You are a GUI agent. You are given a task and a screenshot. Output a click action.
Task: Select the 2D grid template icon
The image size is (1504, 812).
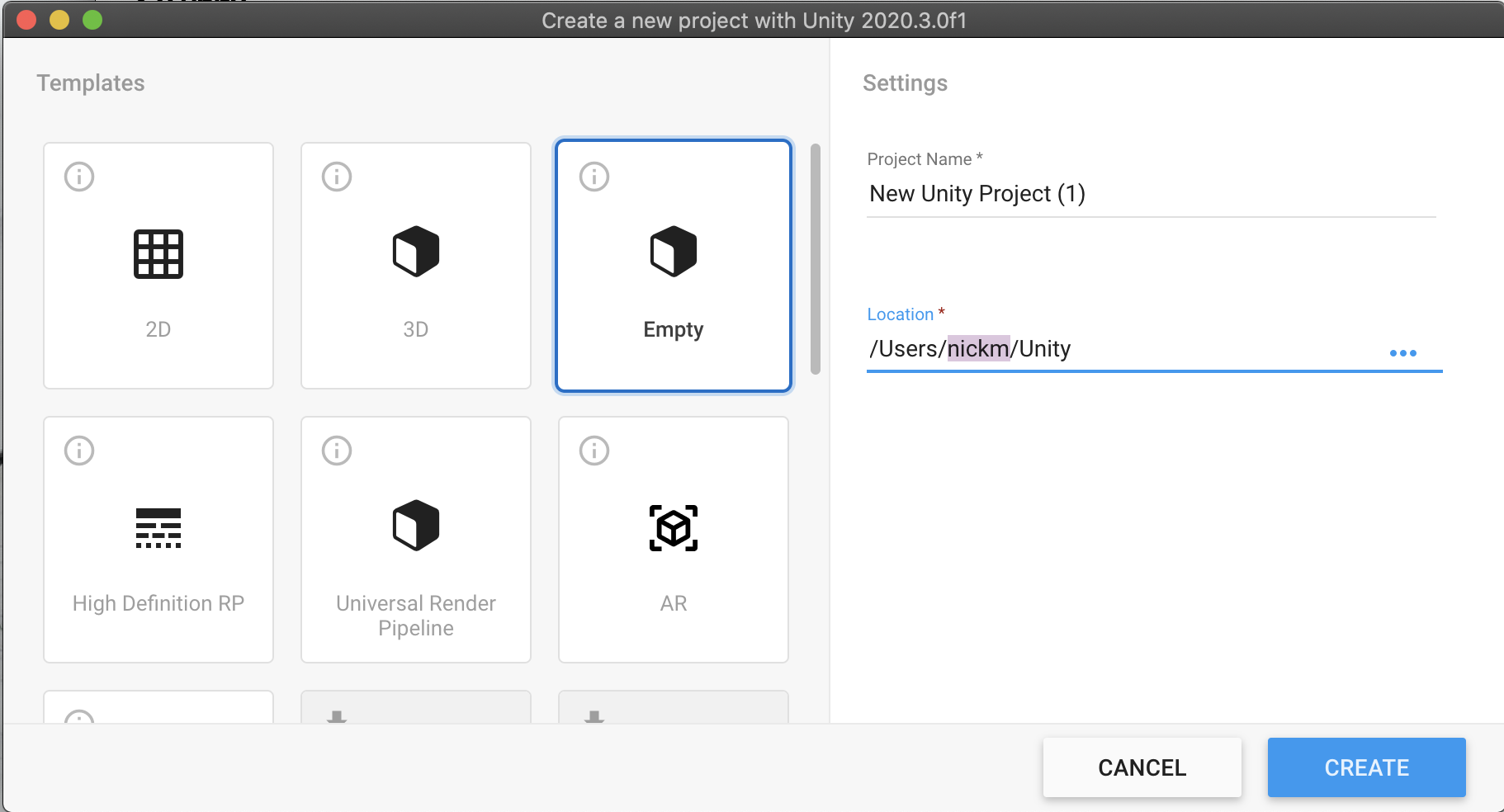(158, 254)
